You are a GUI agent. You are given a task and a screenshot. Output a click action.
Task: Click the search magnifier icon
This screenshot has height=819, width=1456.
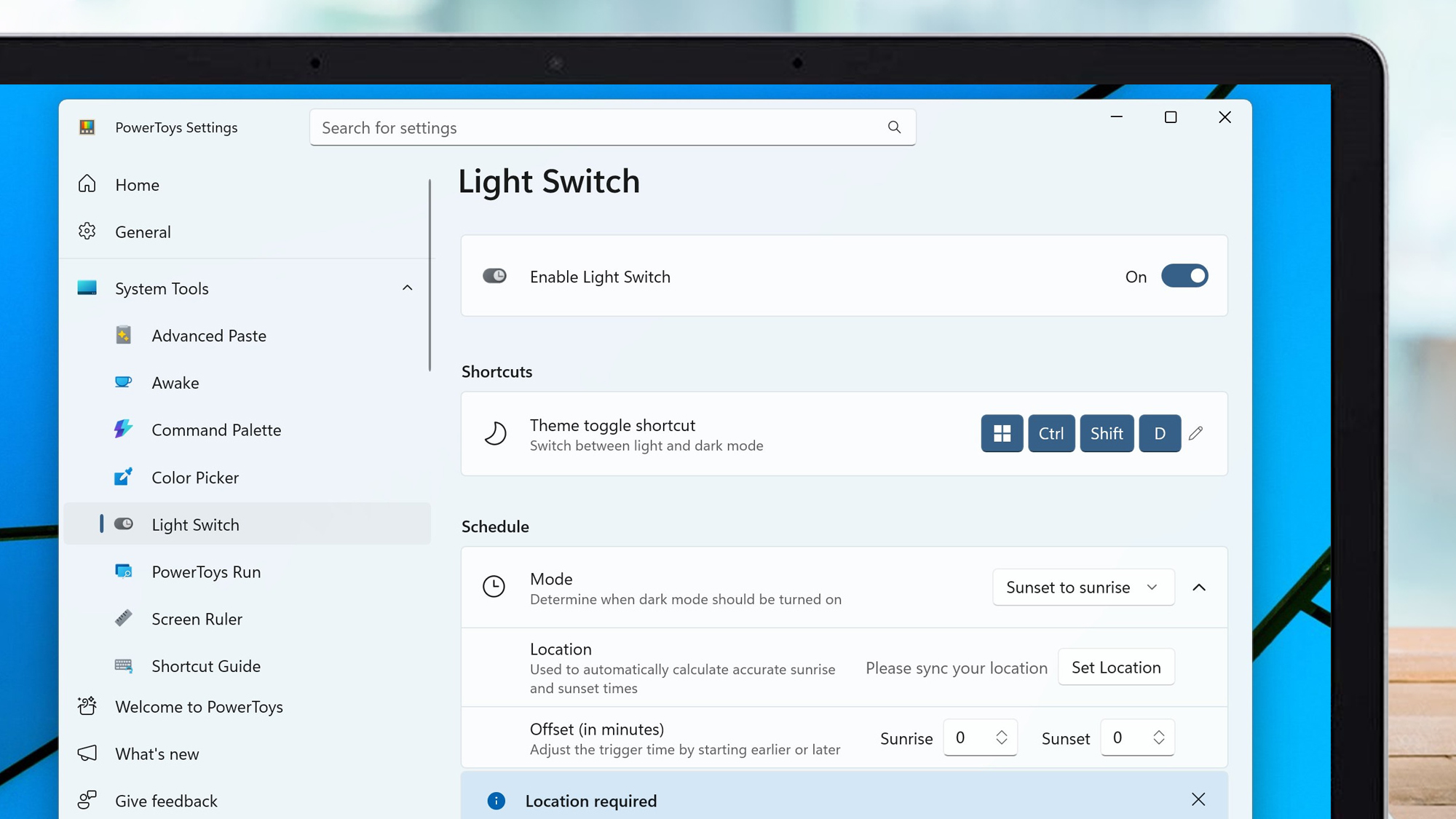tap(894, 127)
